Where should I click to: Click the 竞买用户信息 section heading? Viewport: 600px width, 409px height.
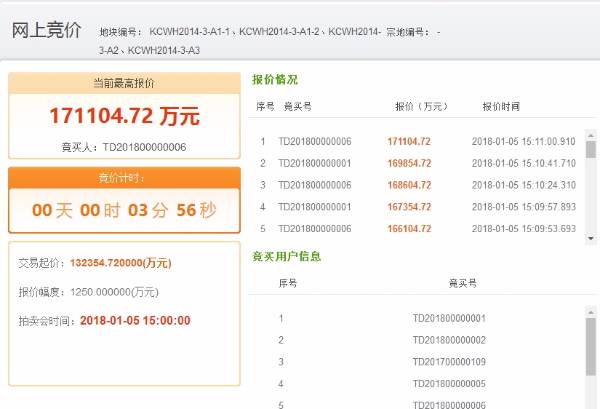pyautogui.click(x=286, y=256)
